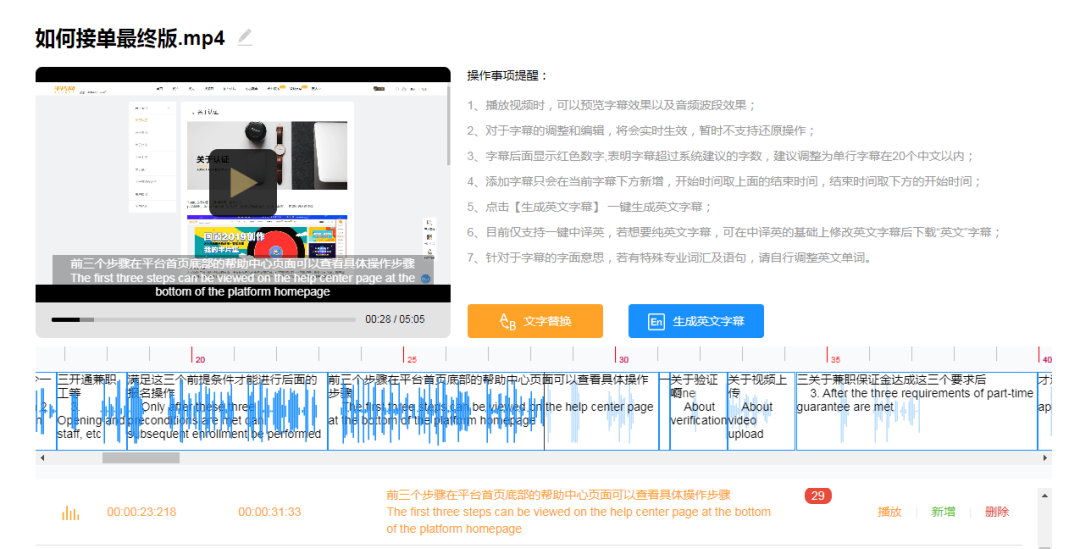The image size is (1080, 549).
Task: Click the red 29 character count badge
Action: point(817,496)
